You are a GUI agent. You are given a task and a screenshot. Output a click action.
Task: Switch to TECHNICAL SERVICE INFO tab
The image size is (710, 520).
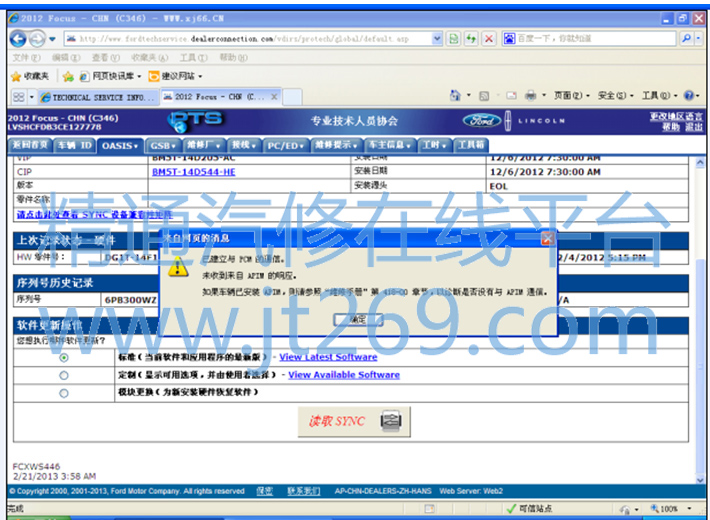tap(98, 97)
